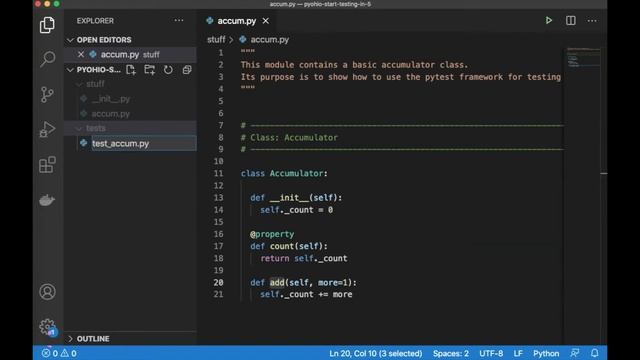The width and height of the screenshot is (640, 360).
Task: Collapse the Open Editors section
Action: click(x=70, y=40)
